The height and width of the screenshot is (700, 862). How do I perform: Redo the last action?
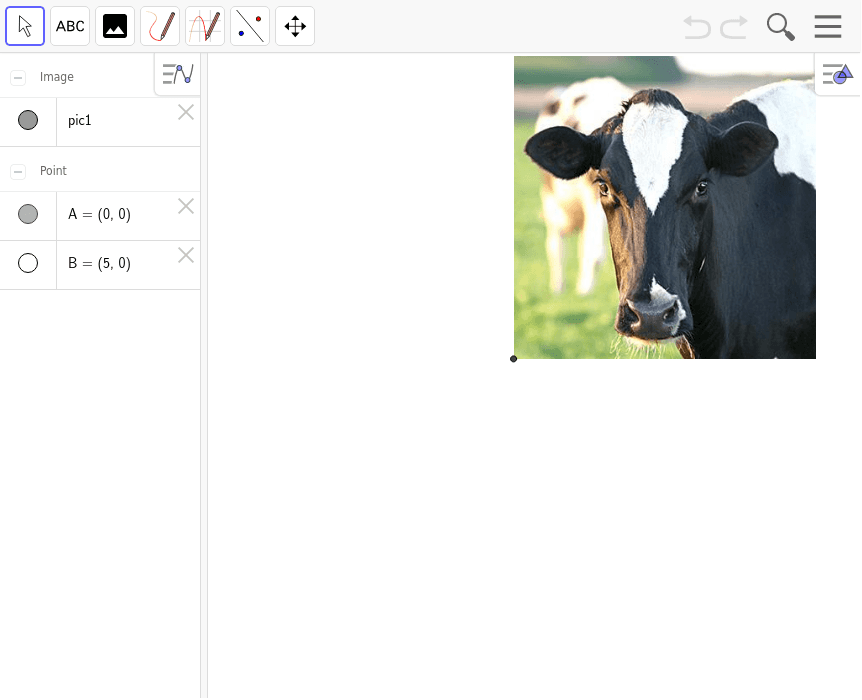(x=734, y=27)
